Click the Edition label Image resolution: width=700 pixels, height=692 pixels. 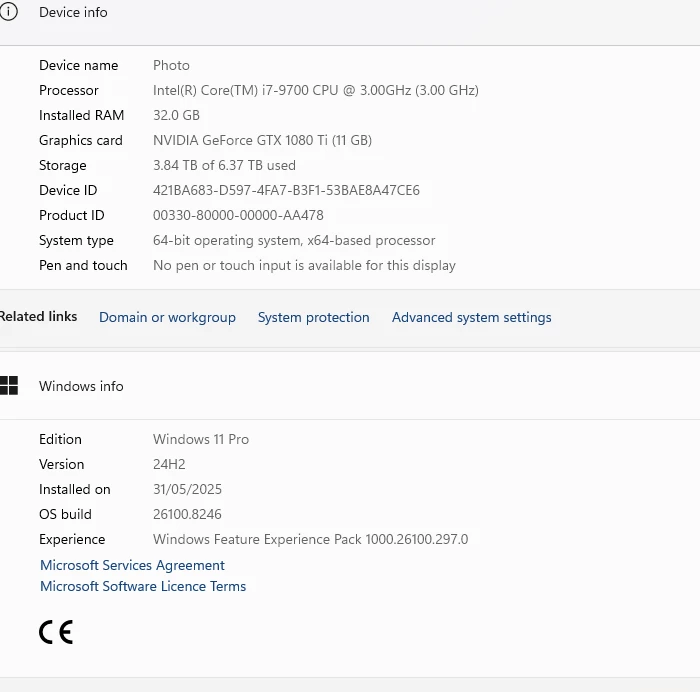(60, 439)
